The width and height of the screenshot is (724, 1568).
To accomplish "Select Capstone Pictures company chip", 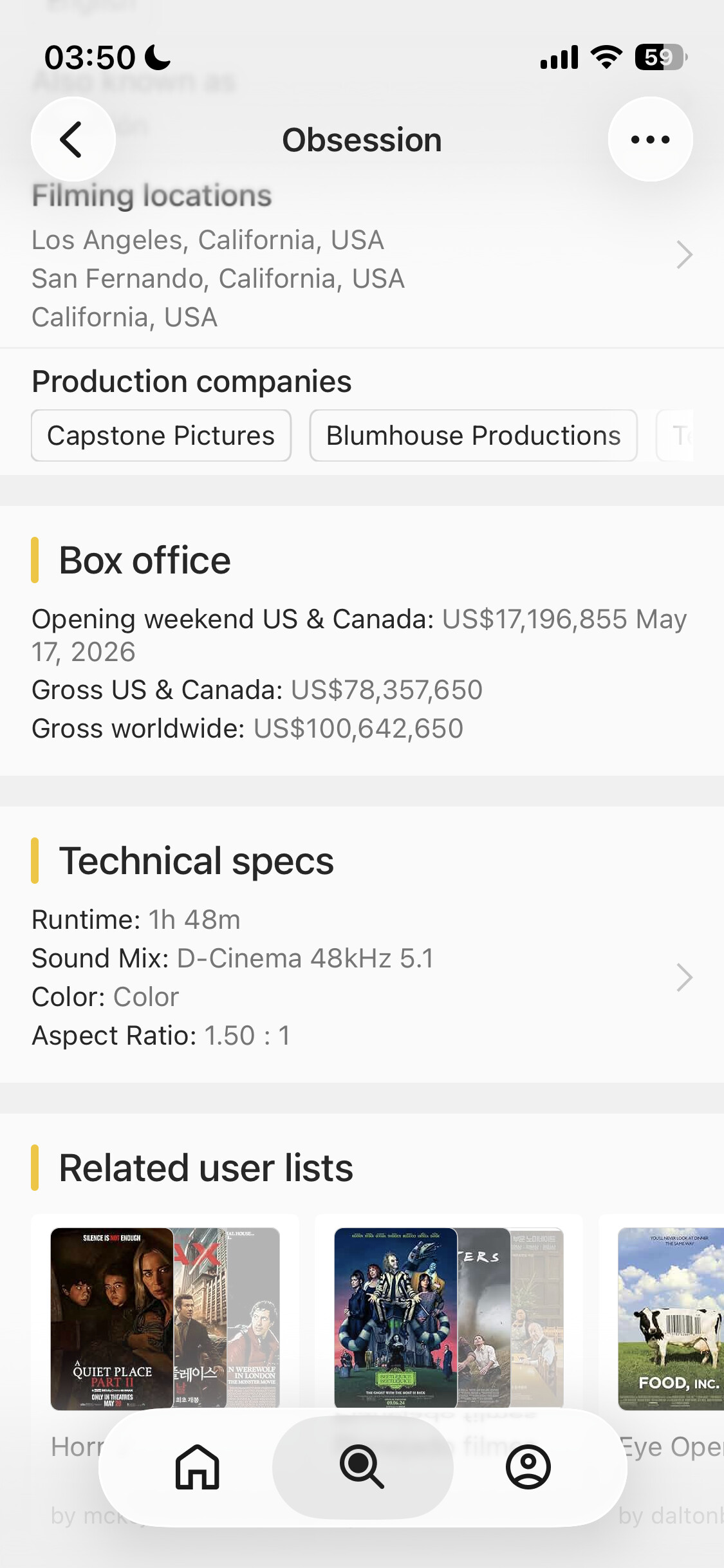I will tap(161, 436).
